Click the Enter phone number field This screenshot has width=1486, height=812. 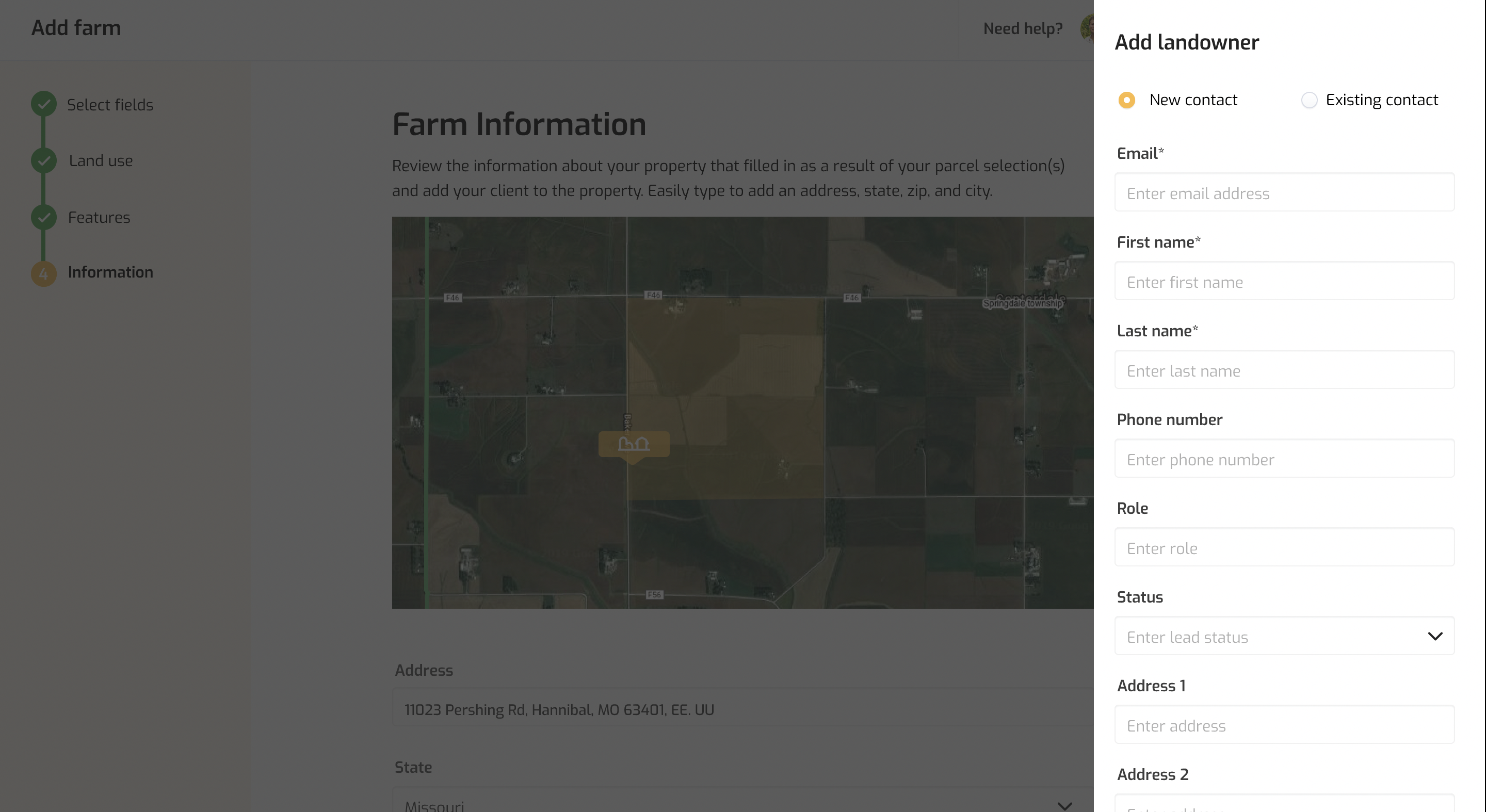pyautogui.click(x=1284, y=459)
